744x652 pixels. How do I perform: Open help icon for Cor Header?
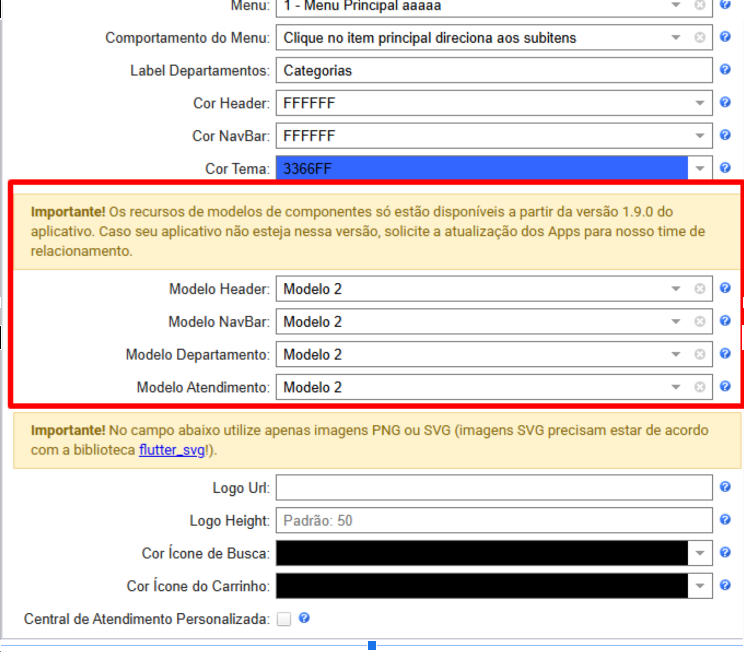(x=725, y=102)
